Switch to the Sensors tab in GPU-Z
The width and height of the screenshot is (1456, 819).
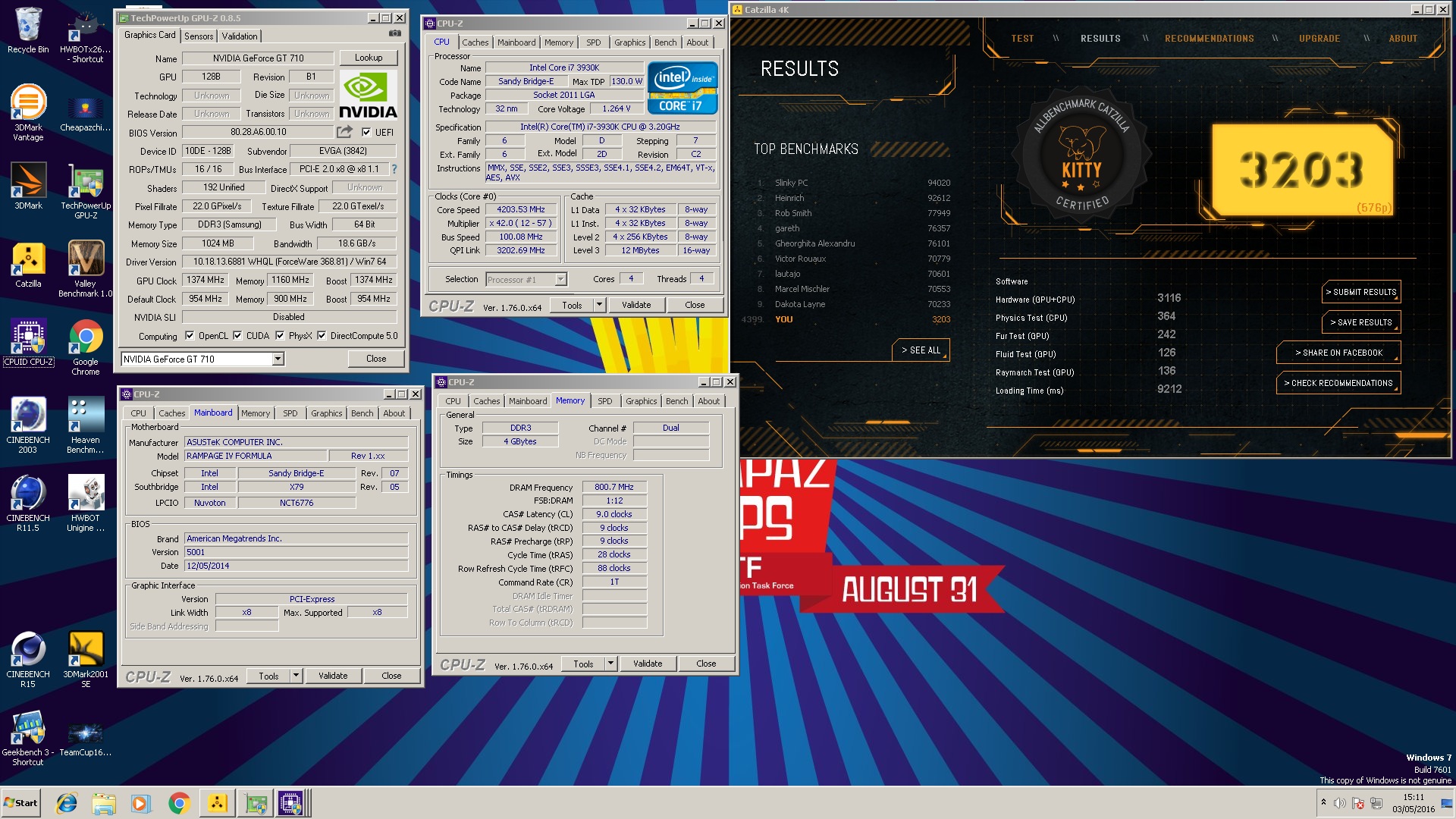[x=199, y=36]
